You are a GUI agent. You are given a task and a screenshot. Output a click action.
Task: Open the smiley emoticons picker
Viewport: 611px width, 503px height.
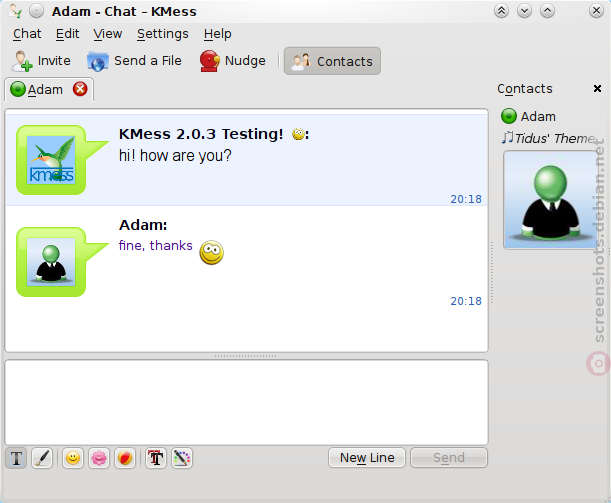pos(73,458)
